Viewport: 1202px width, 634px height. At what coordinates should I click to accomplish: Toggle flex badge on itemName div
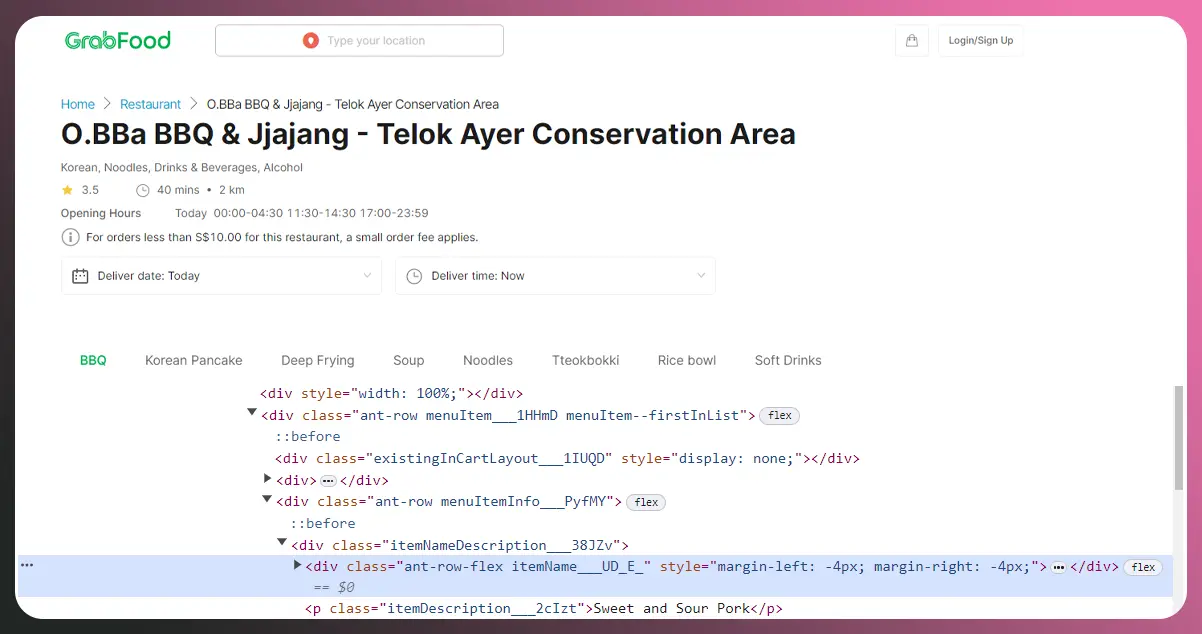(x=1143, y=567)
